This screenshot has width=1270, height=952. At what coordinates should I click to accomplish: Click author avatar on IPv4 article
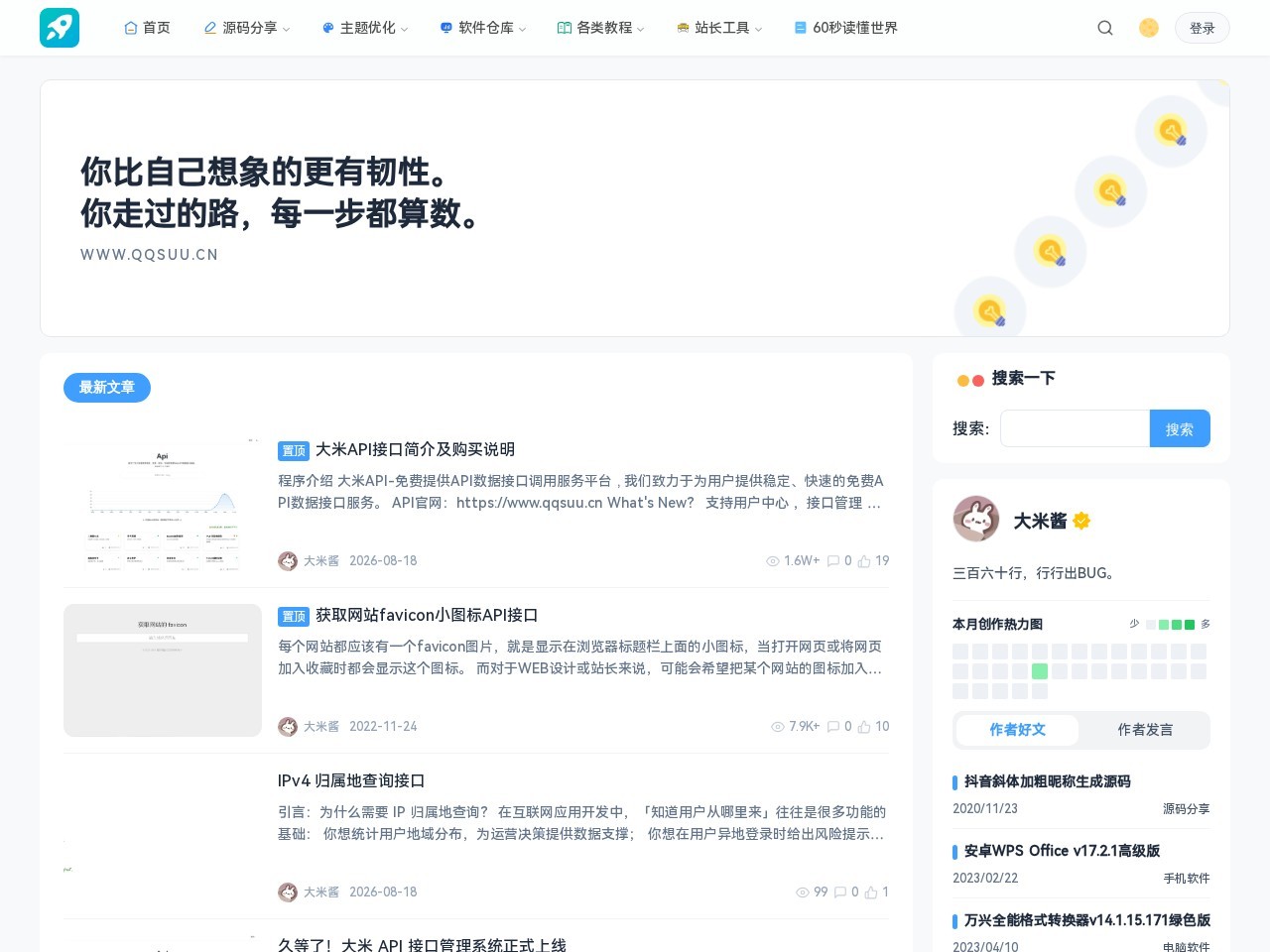point(288,892)
